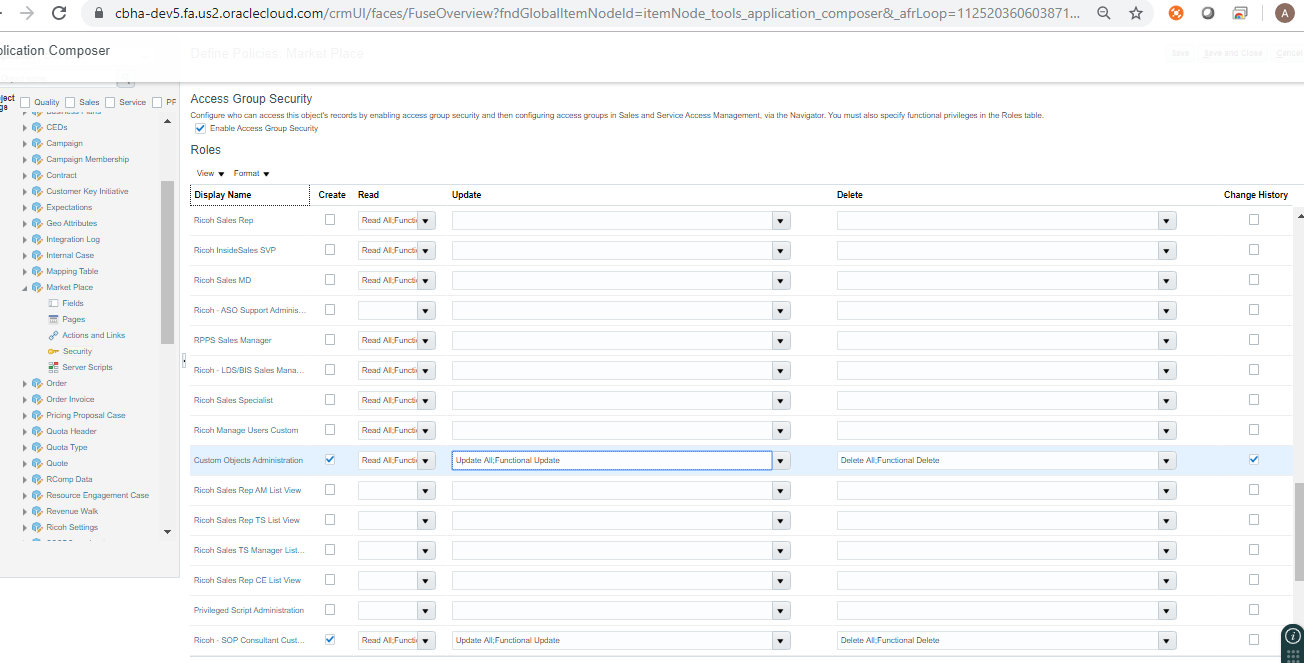Go forward with the browser arrow
Screen dimensions: 1304x663
(27, 13)
